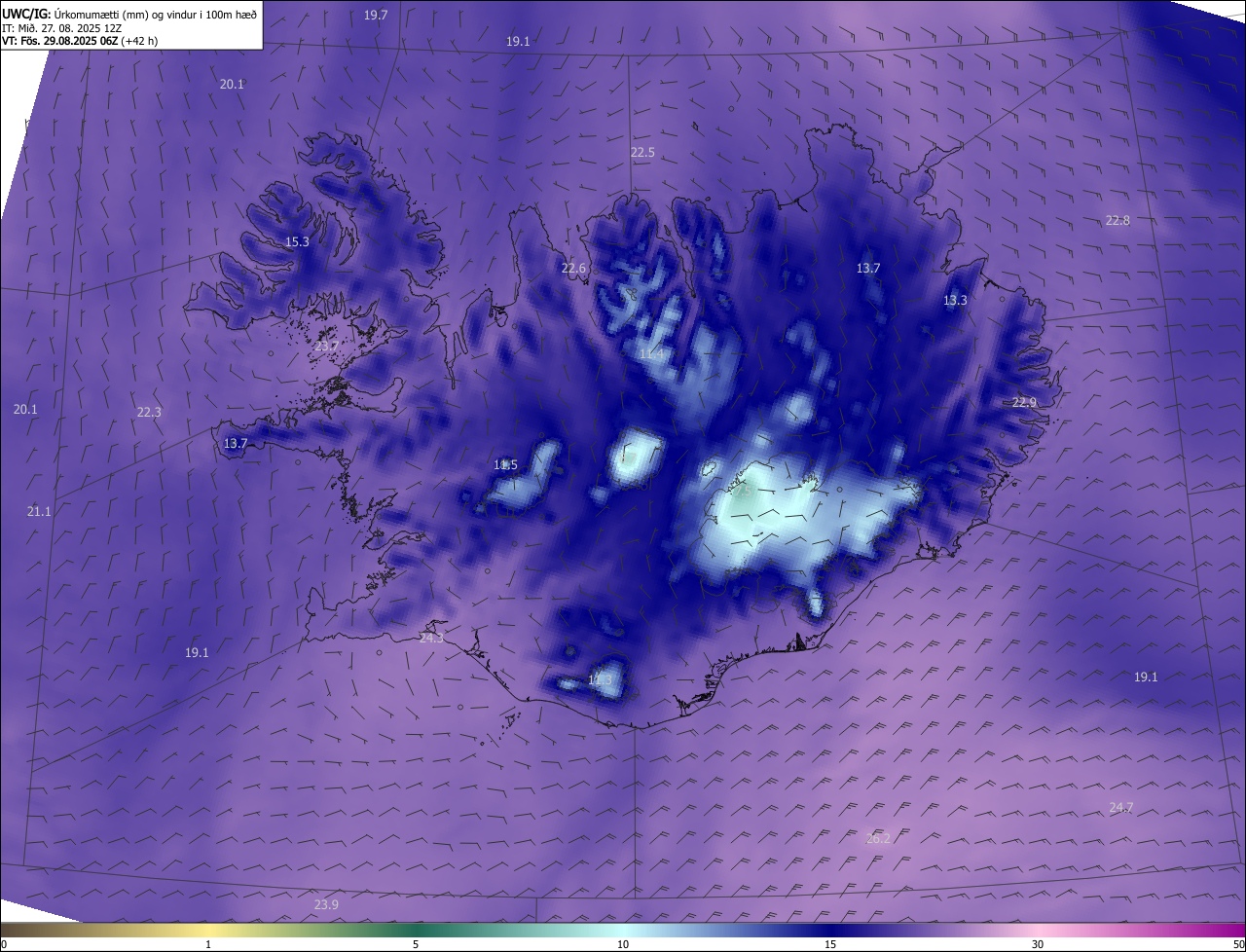Click the '11.5' value over Langjökull glacier
Image resolution: width=1246 pixels, height=952 pixels.
(505, 465)
